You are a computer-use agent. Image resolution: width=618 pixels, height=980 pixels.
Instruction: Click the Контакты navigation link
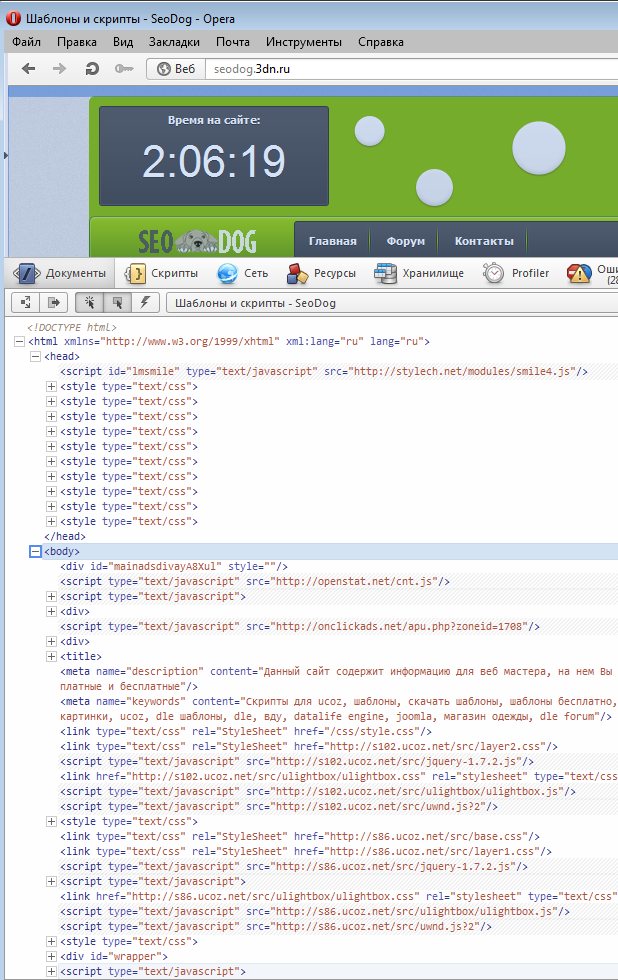pyautogui.click(x=484, y=241)
